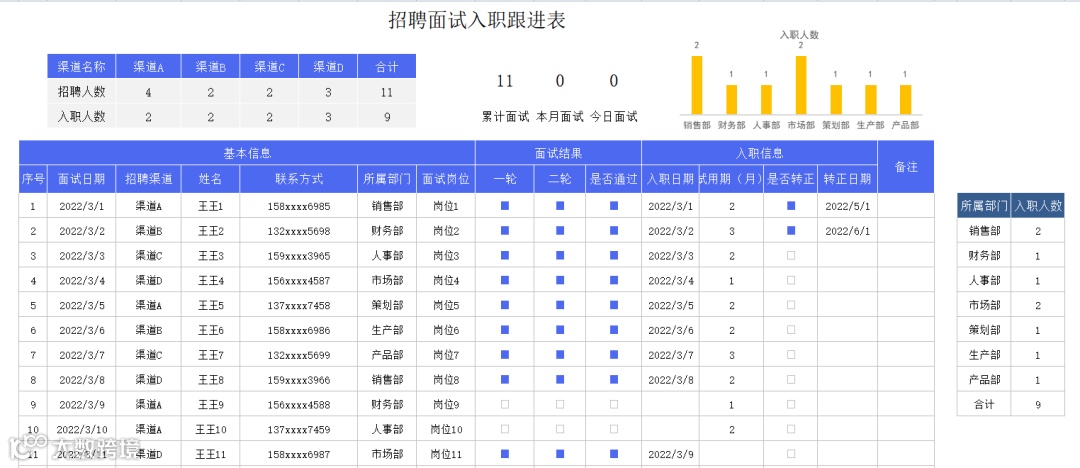Select the 招聘面试入职跟进表 title
Screen dimensions: 1080x468
click(477, 21)
